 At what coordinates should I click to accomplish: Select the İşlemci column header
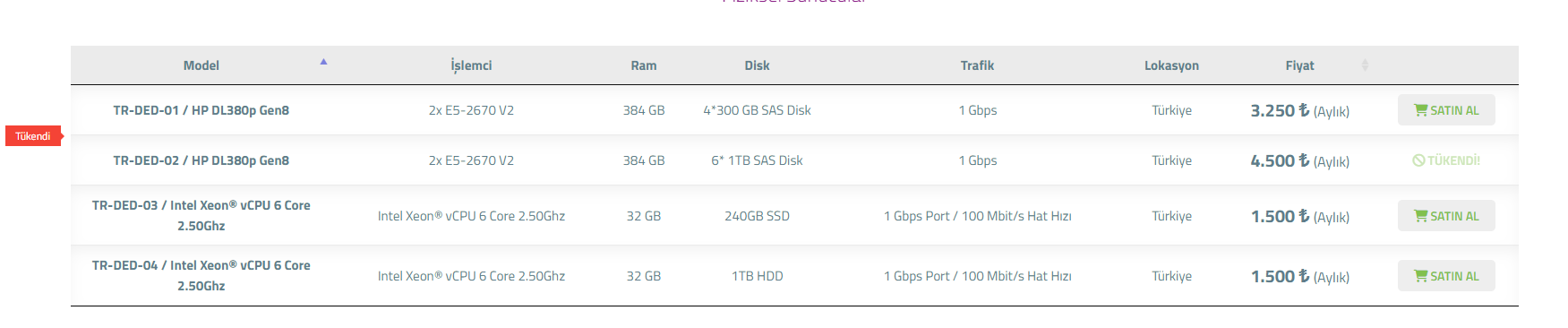coord(471,65)
